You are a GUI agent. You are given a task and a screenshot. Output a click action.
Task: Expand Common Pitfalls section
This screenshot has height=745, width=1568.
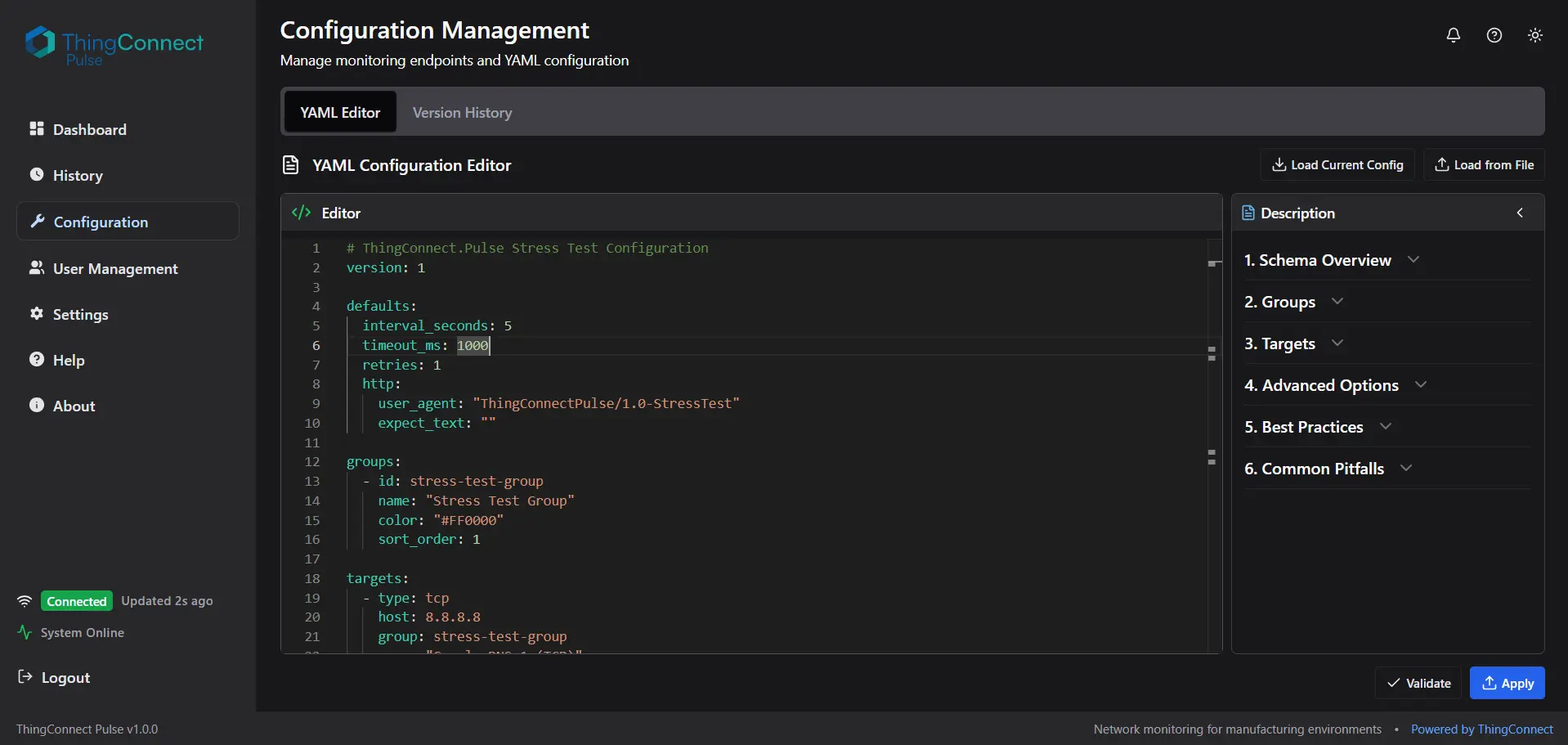(1327, 469)
